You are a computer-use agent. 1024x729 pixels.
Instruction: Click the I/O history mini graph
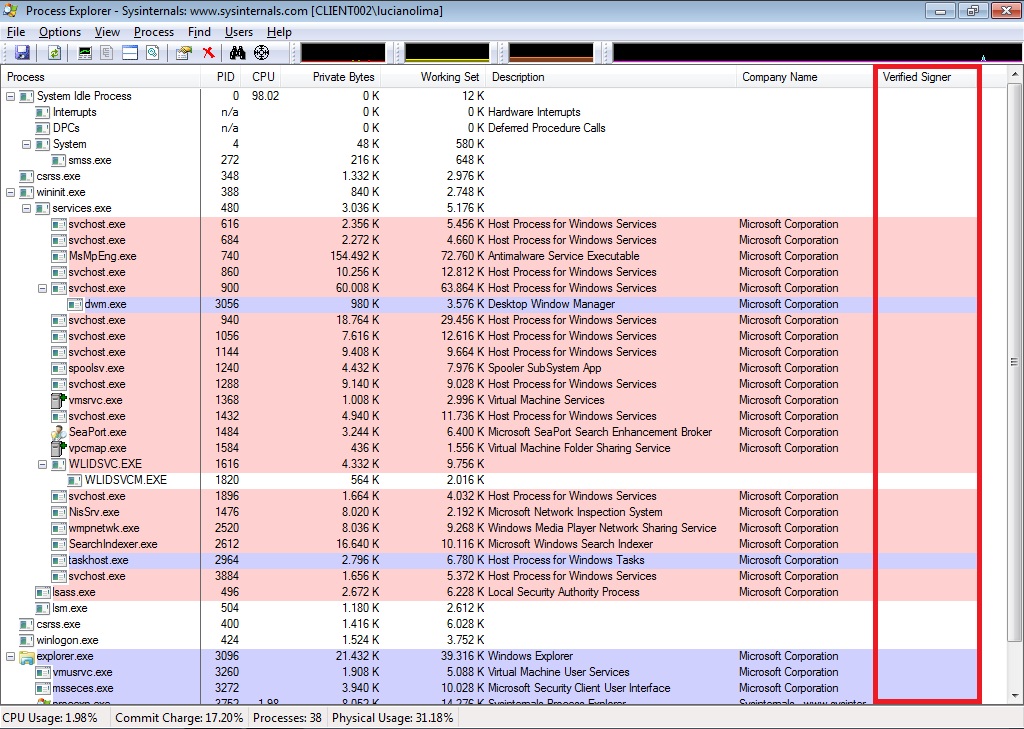551,52
